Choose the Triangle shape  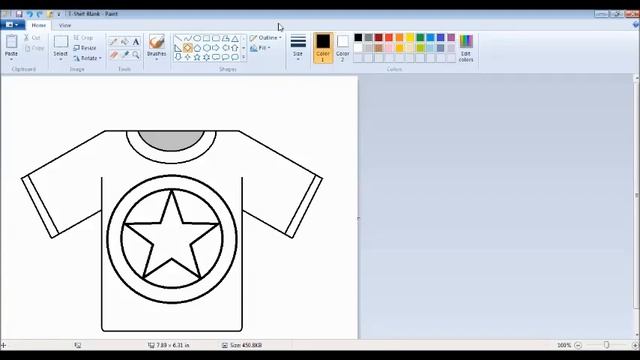click(x=235, y=38)
